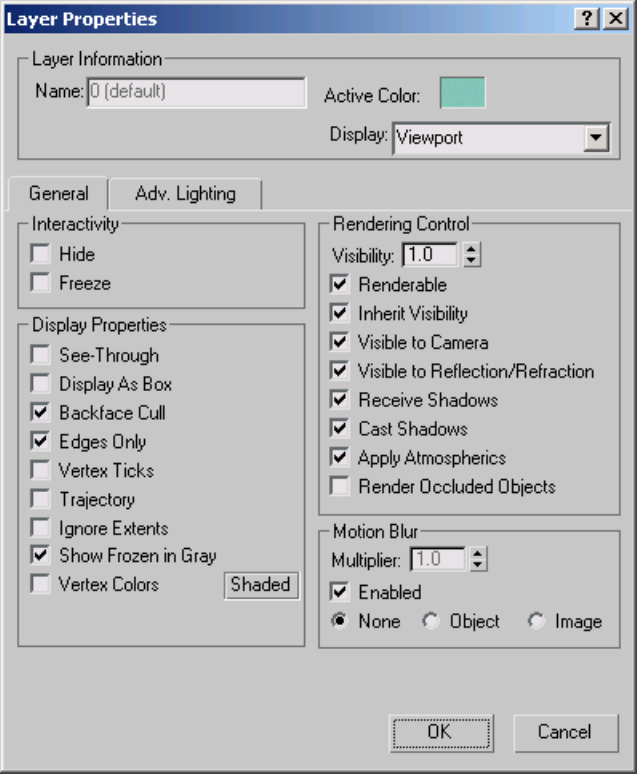Click the Cancel button
637x774 pixels.
pos(565,732)
